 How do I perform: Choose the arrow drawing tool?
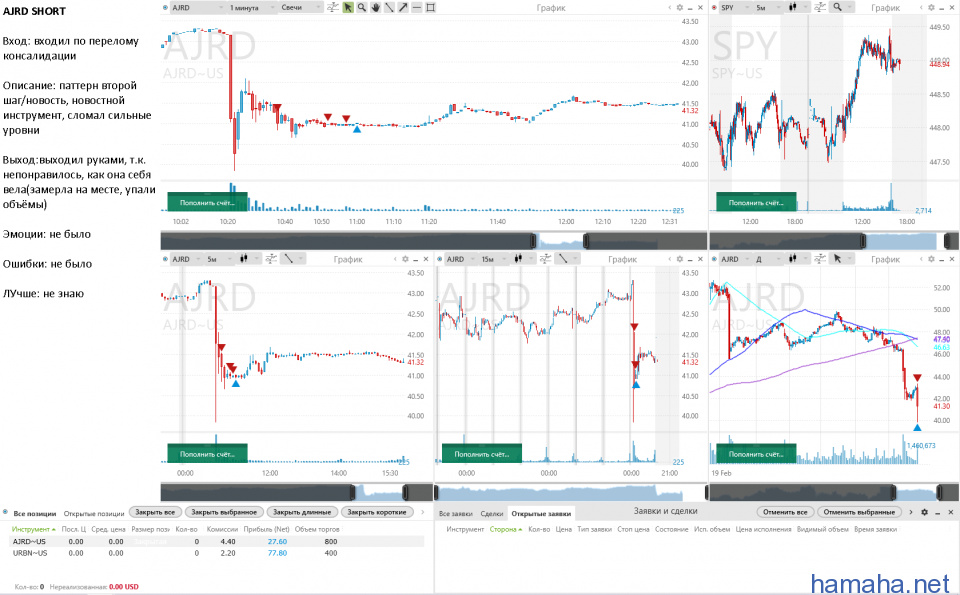coord(403,7)
